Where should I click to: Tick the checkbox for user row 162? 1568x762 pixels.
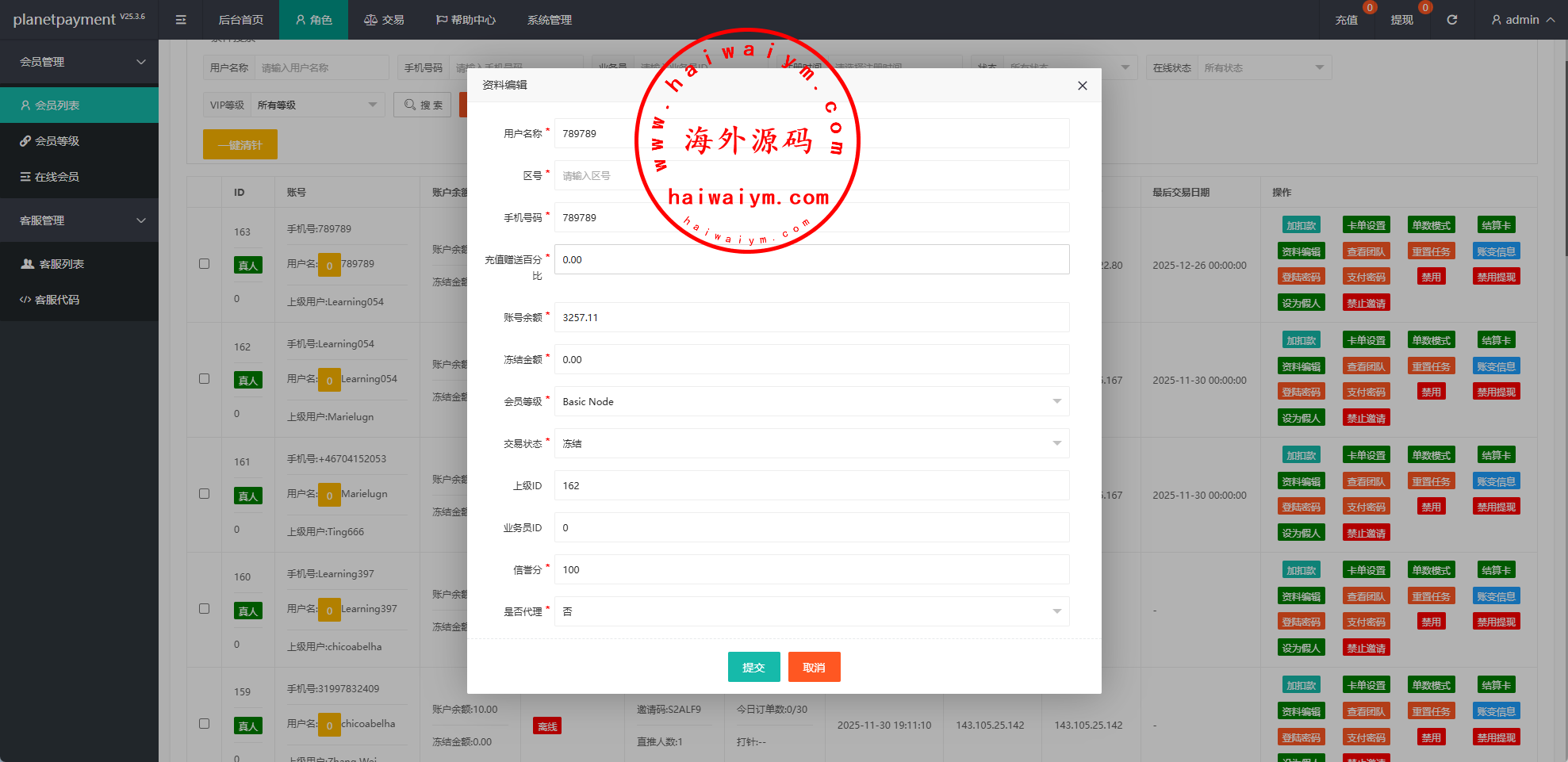pos(205,379)
